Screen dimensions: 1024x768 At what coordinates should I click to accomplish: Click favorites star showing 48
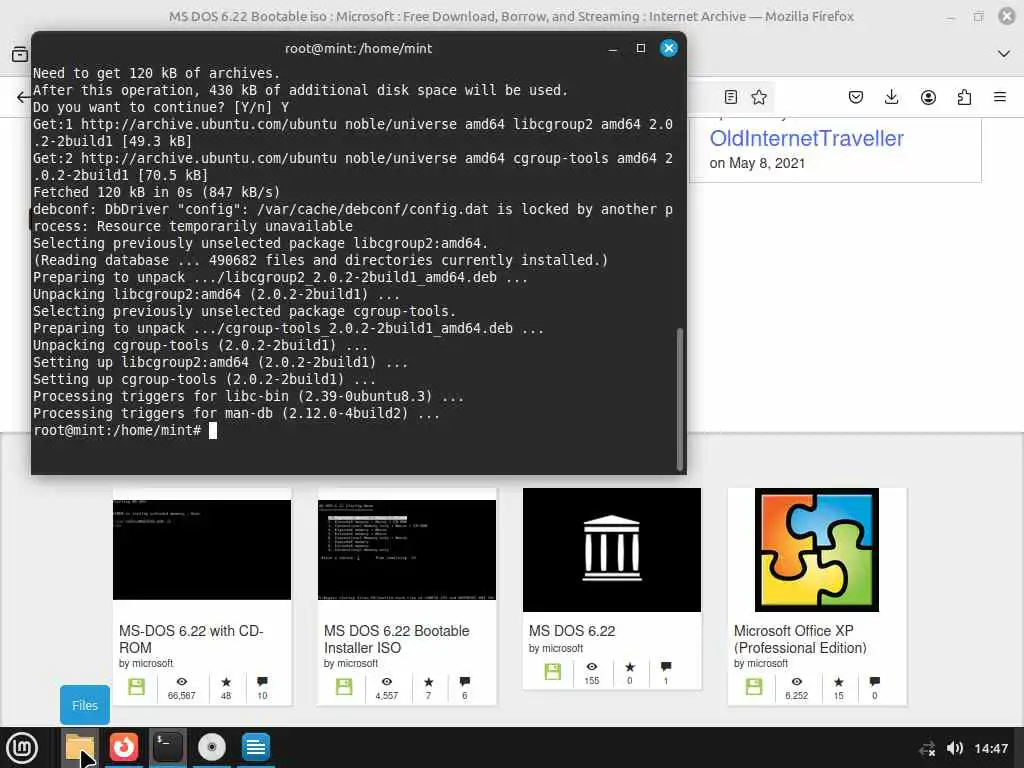226,682
